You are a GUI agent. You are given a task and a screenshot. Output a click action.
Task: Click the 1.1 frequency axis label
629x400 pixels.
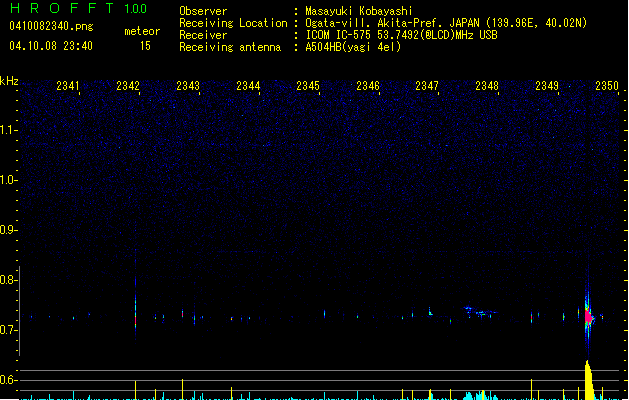pos(7,130)
